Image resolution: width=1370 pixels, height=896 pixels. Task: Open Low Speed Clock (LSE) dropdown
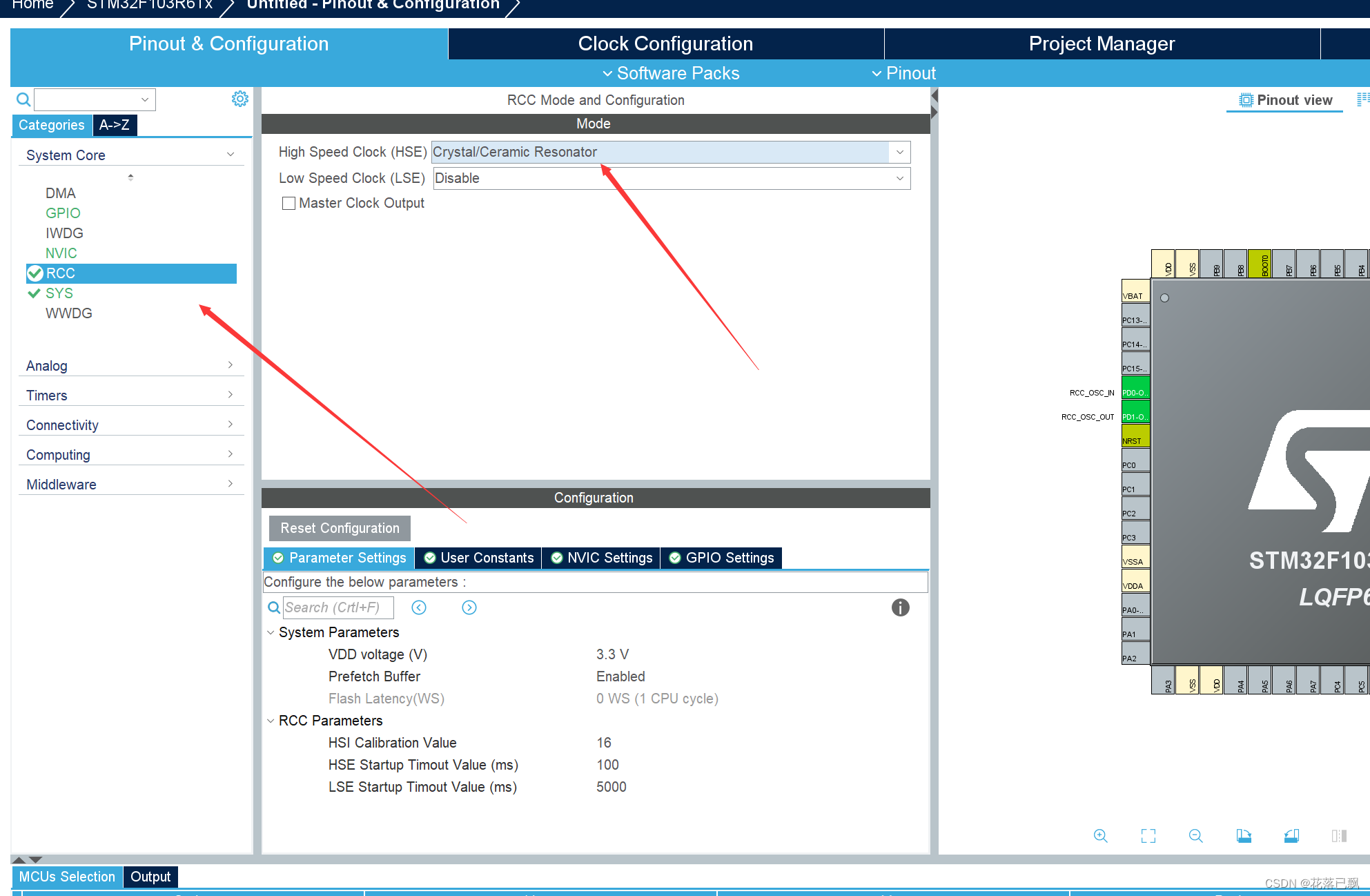coord(899,179)
